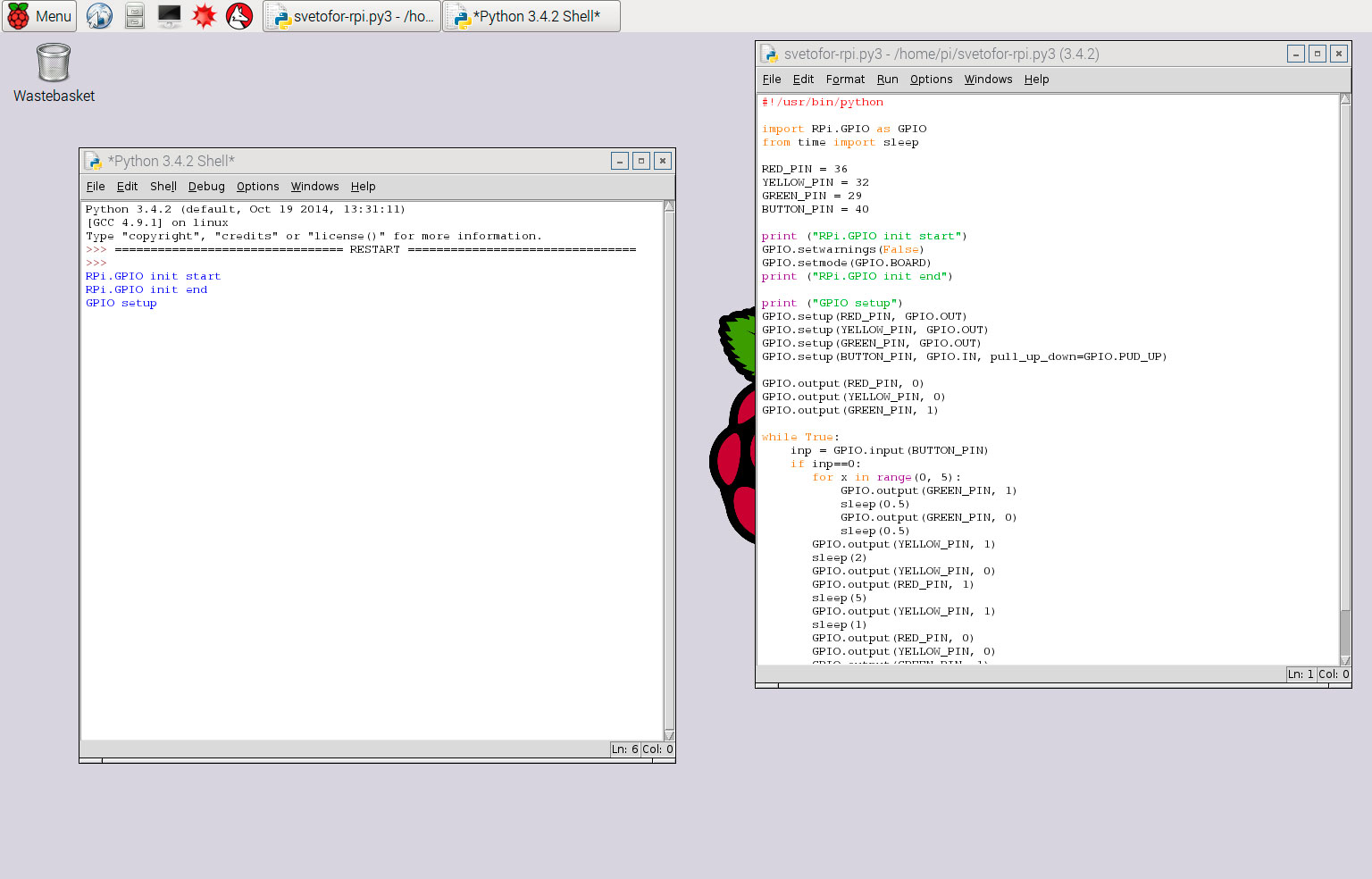This screenshot has height=879, width=1372.
Task: Launch the terminal monitor icon
Action: (169, 16)
